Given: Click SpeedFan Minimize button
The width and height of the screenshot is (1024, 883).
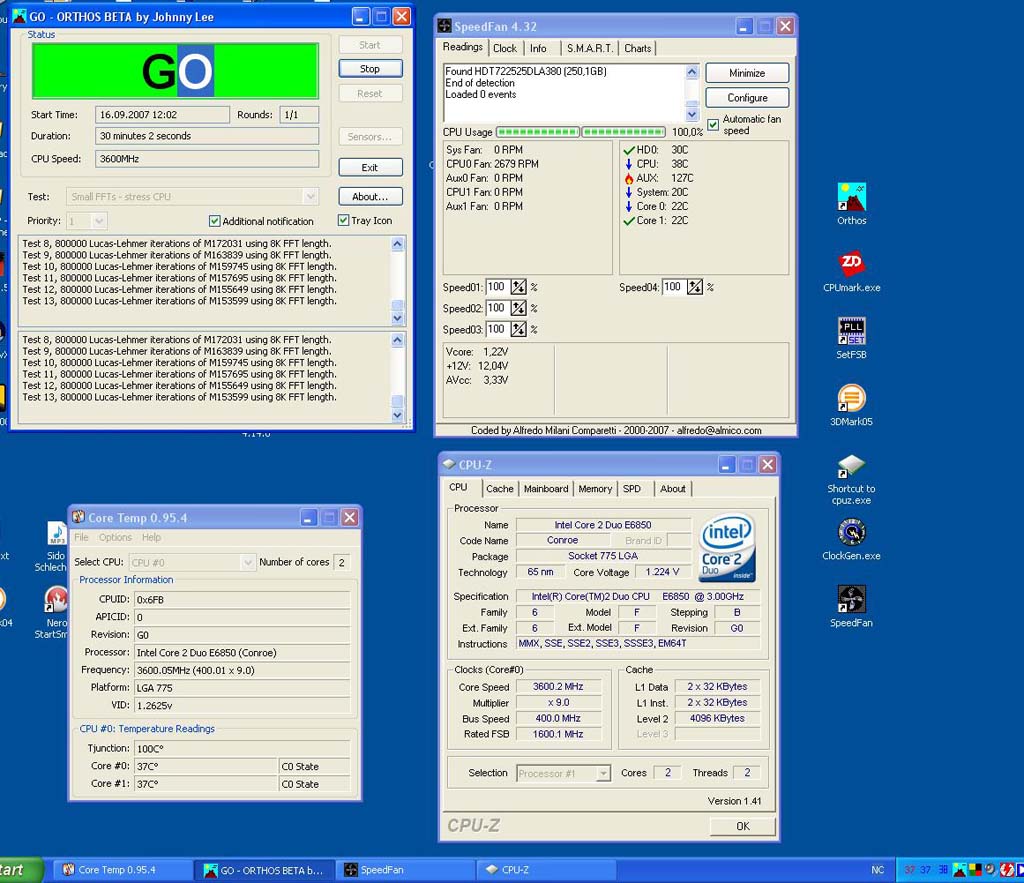Looking at the screenshot, I should tap(747, 73).
